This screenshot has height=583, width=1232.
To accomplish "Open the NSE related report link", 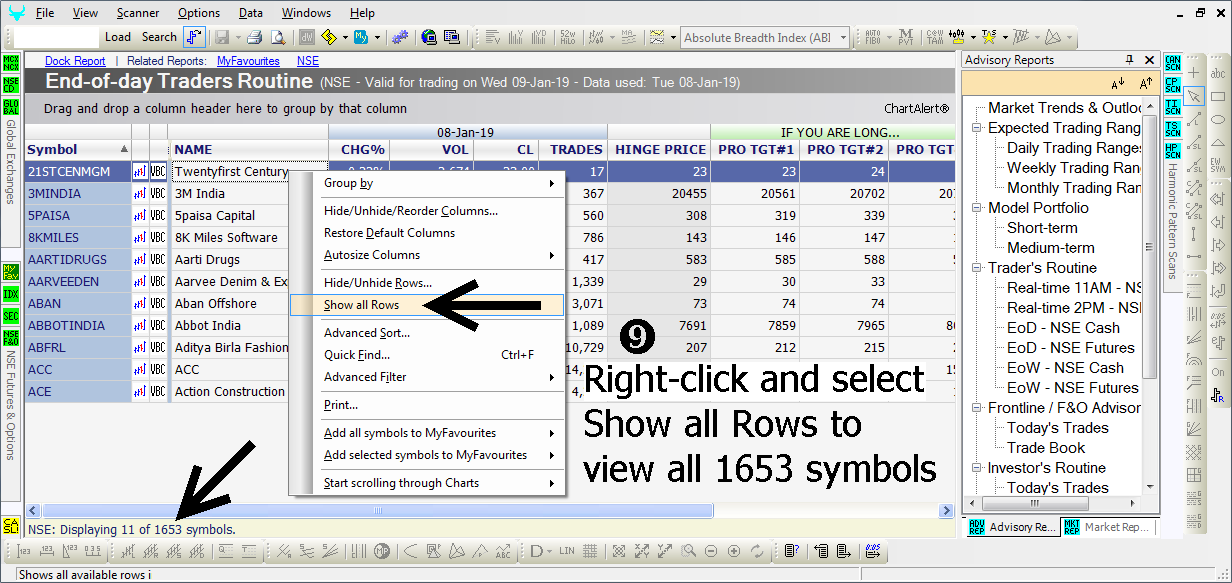I will click(308, 61).
